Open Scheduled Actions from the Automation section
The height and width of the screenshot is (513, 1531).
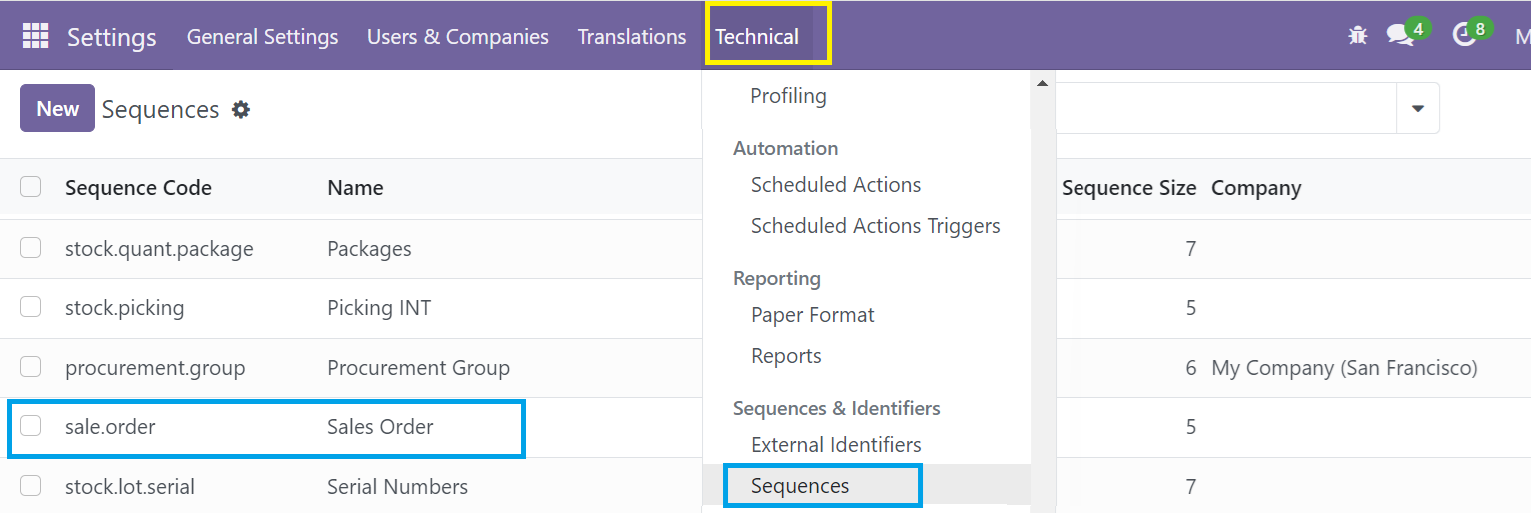point(836,185)
